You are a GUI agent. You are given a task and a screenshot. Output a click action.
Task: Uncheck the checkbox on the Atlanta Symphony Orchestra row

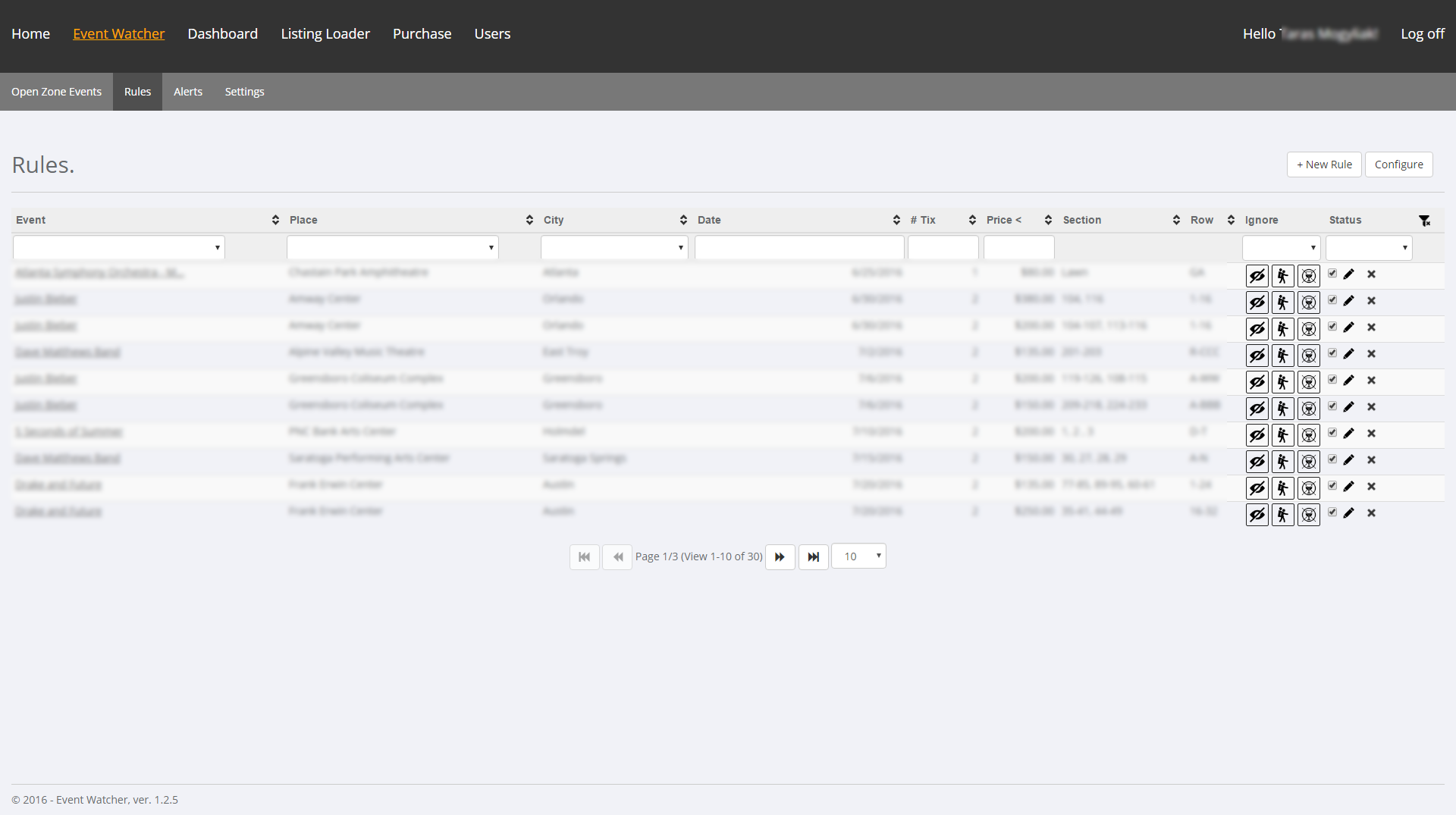(x=1332, y=274)
